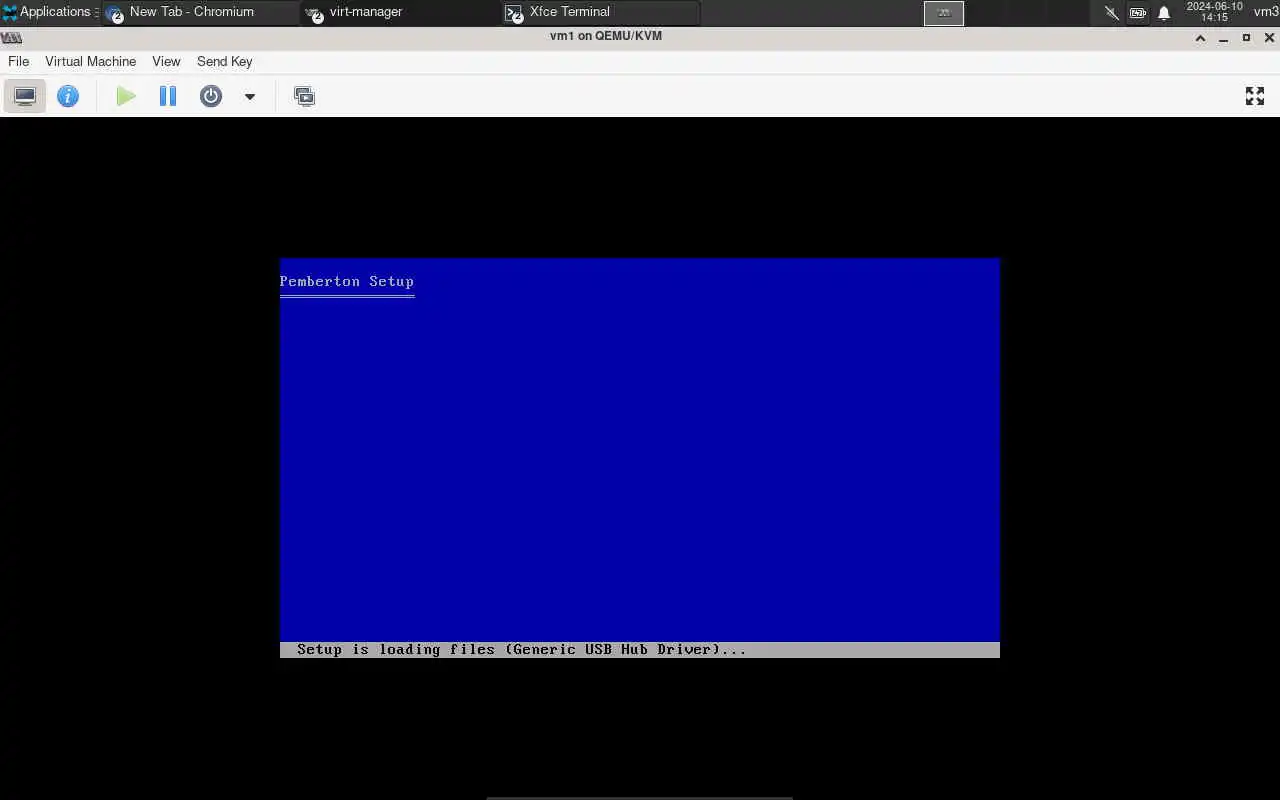Open the Send Key menu
The image size is (1280, 800).
point(224,61)
